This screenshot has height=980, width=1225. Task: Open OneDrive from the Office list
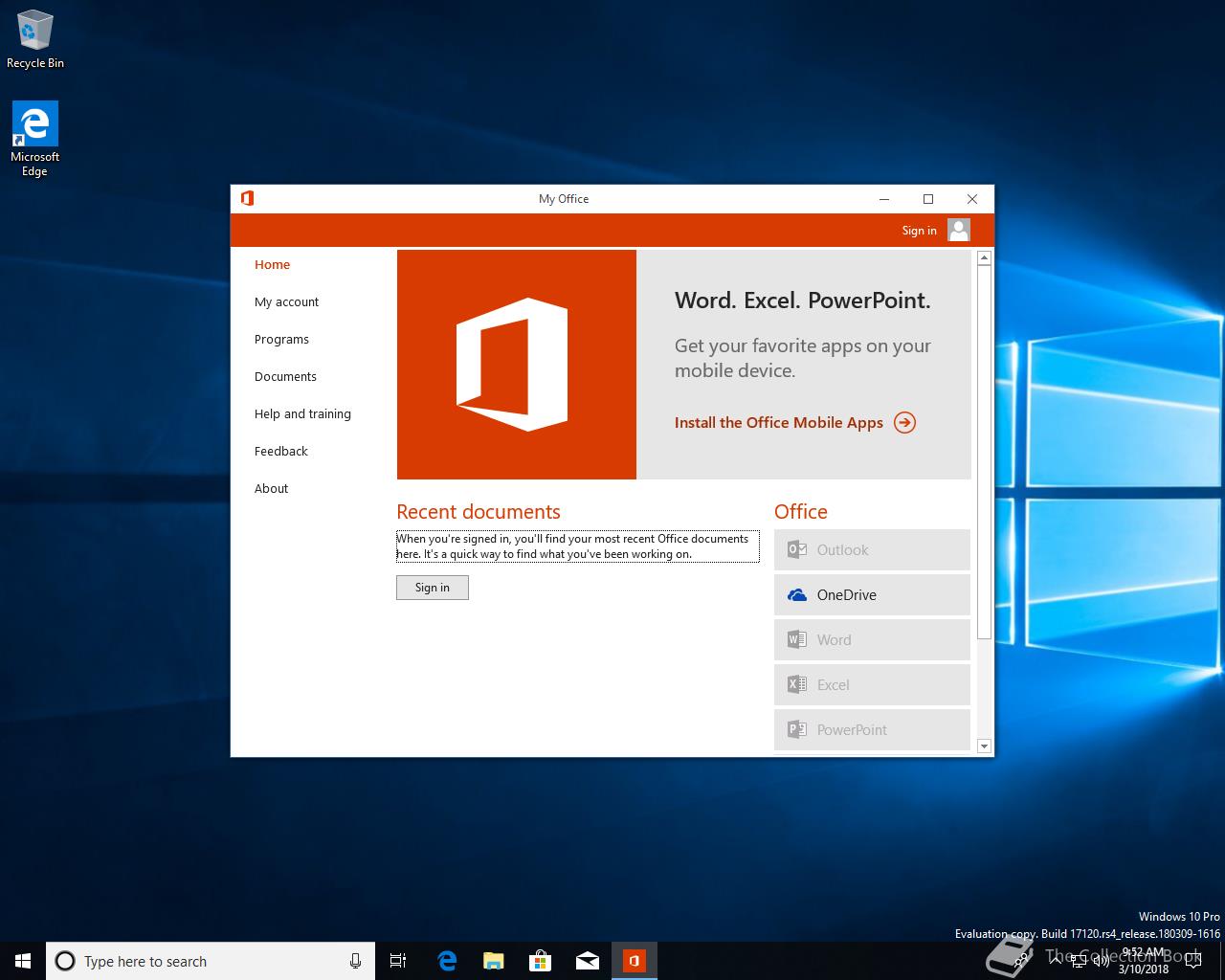872,595
